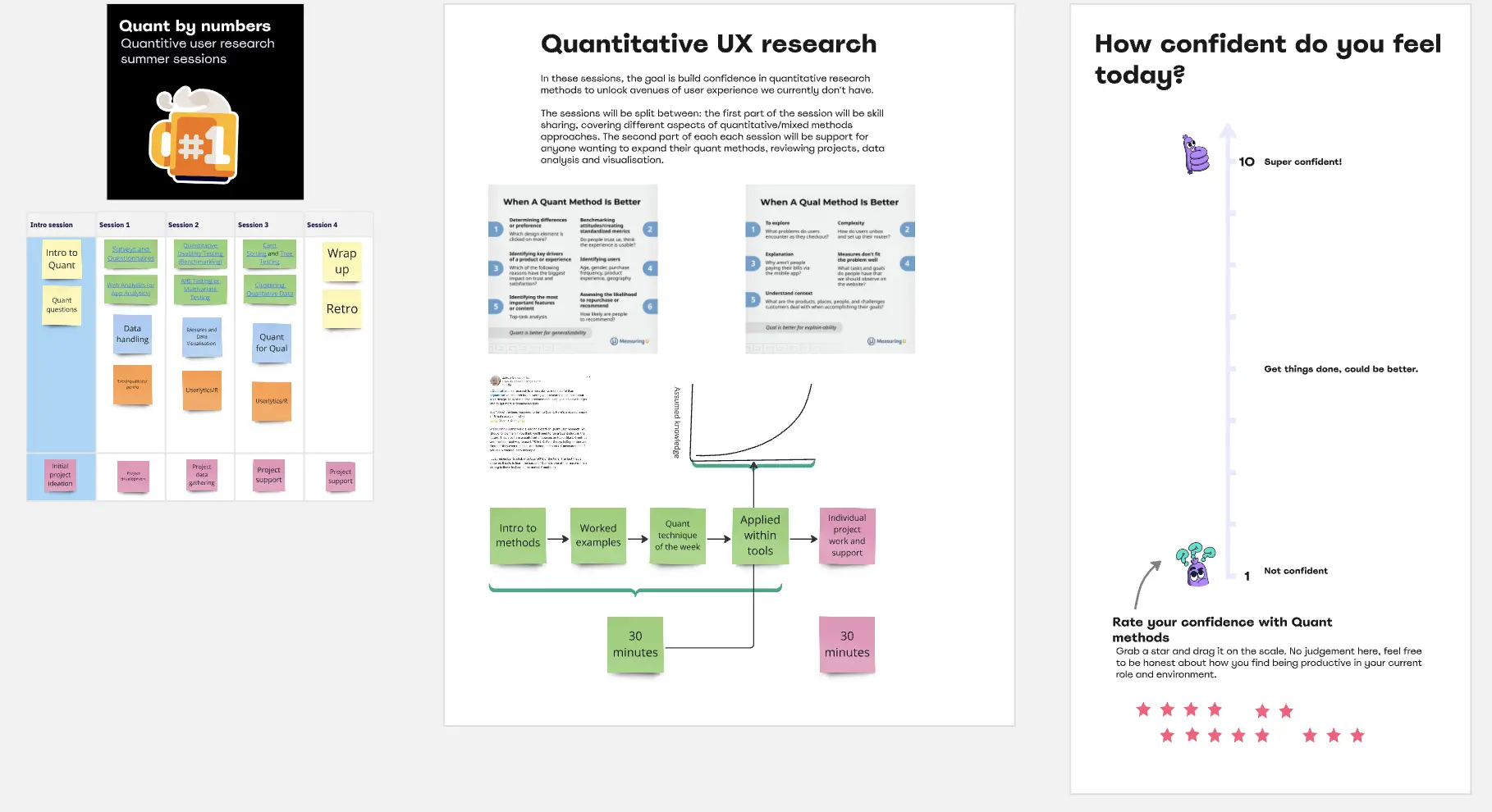The height and width of the screenshot is (812, 1492).
Task: Click the Quantitative UX research heading
Action: (x=708, y=43)
